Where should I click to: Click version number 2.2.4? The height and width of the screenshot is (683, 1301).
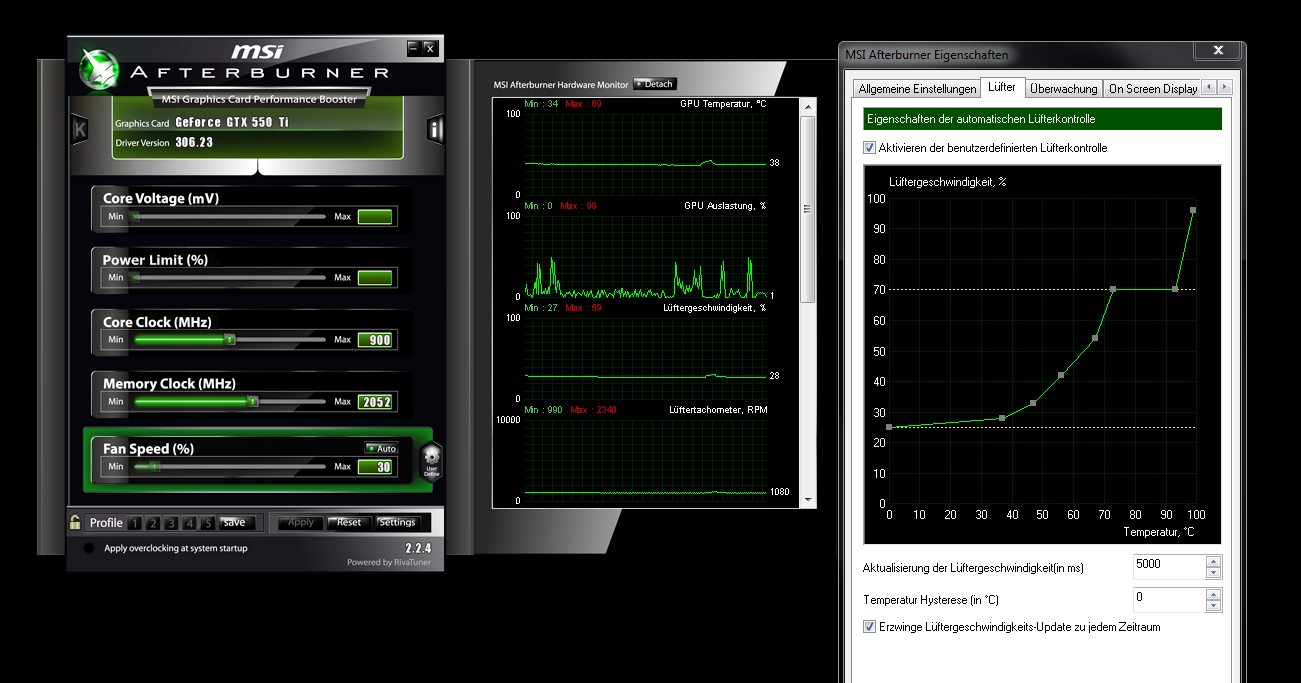[x=417, y=549]
